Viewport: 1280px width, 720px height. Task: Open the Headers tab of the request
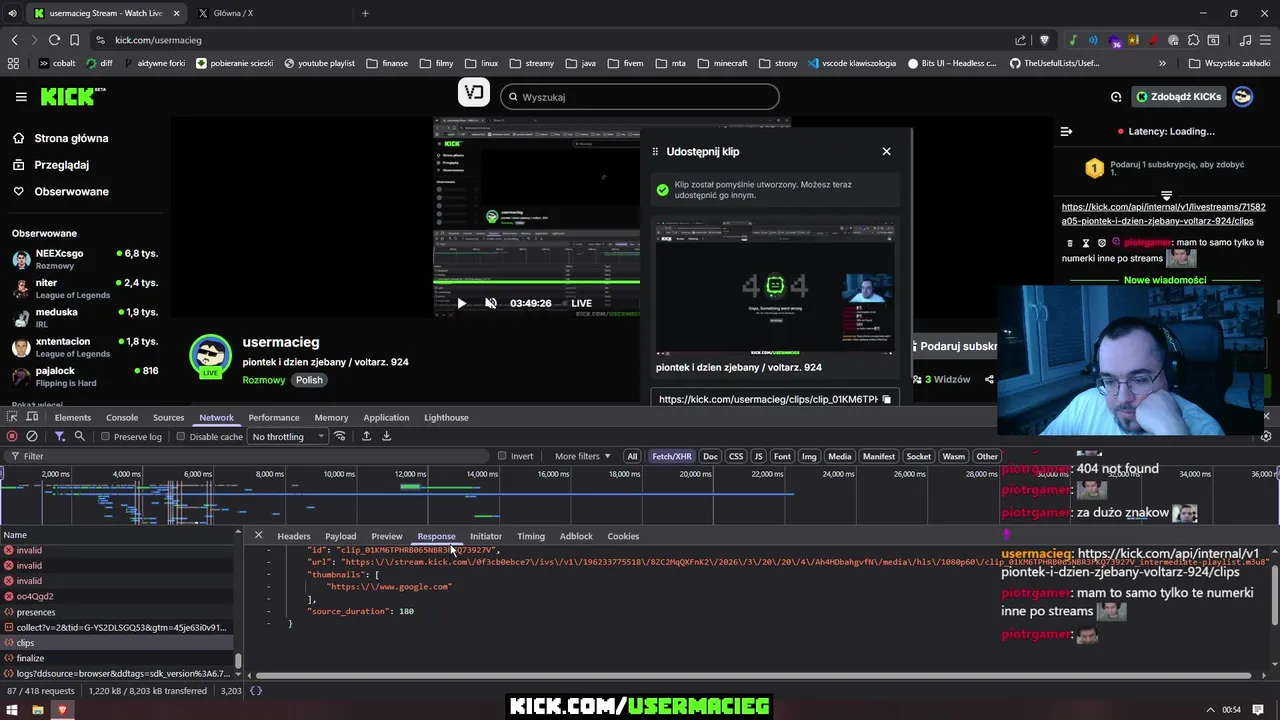[x=293, y=536]
